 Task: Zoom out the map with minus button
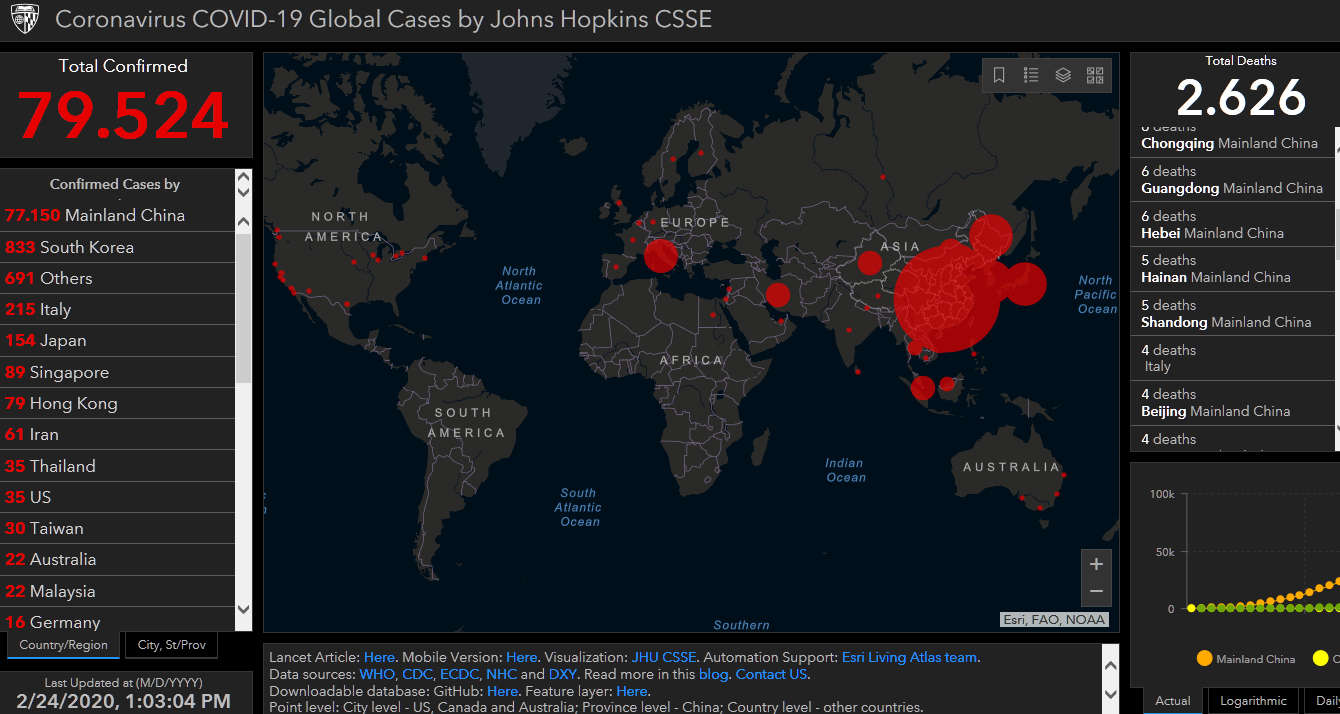[1096, 592]
